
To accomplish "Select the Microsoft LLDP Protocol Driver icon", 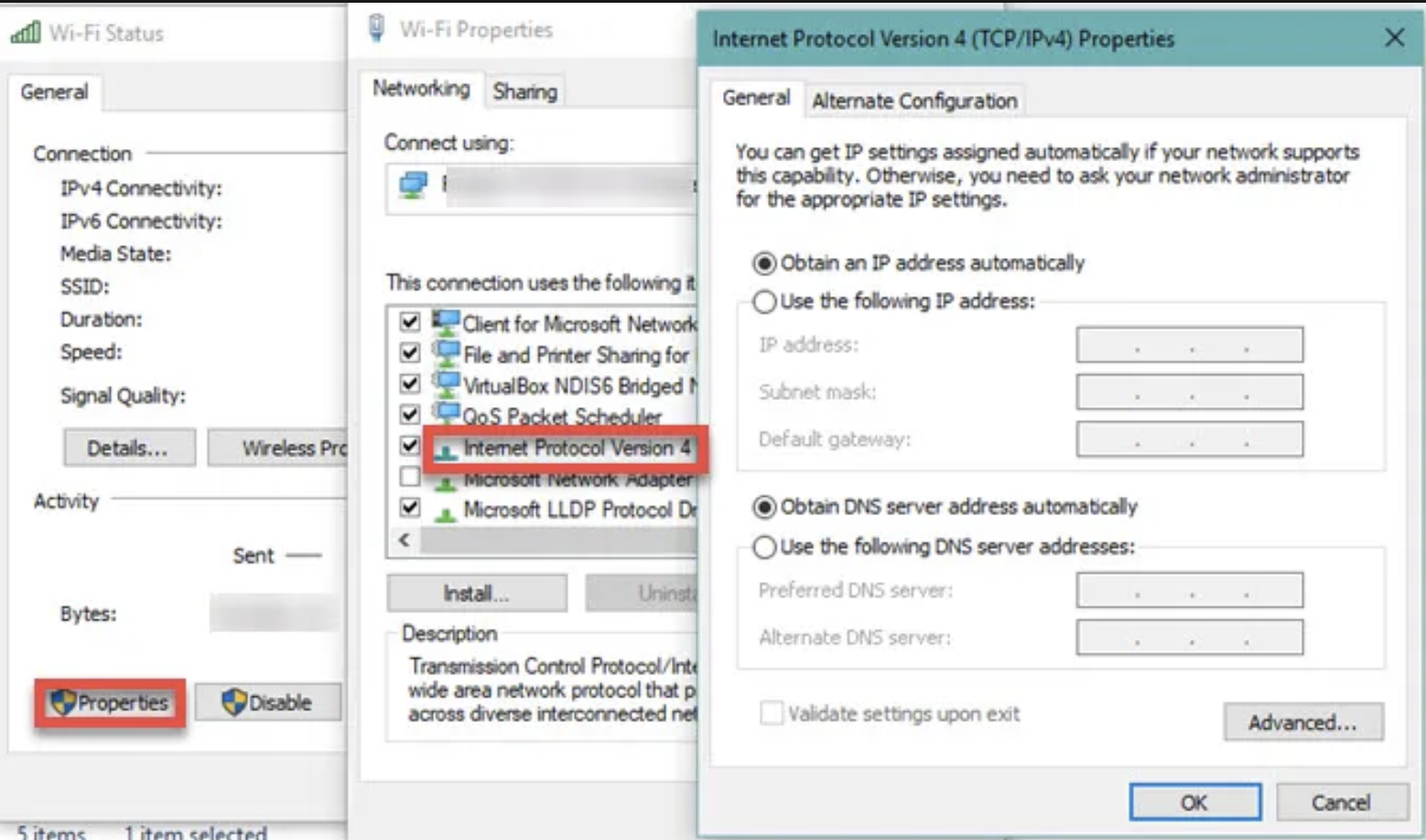I will click(x=446, y=511).
